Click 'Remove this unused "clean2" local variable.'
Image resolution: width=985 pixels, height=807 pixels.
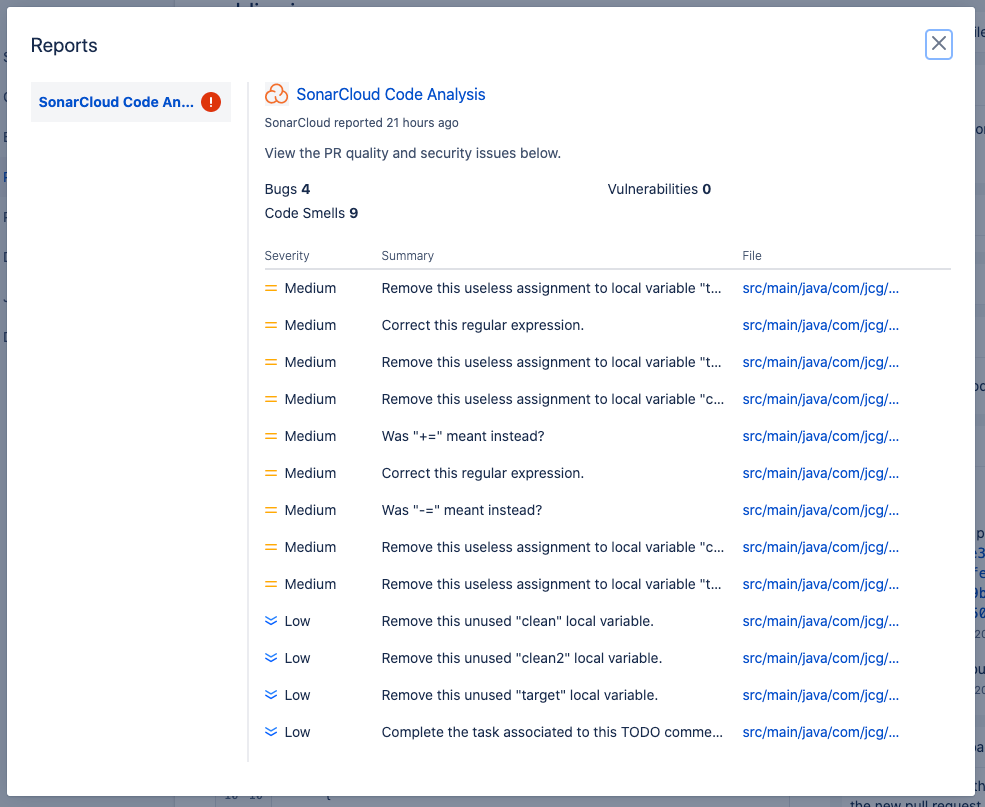(x=522, y=658)
